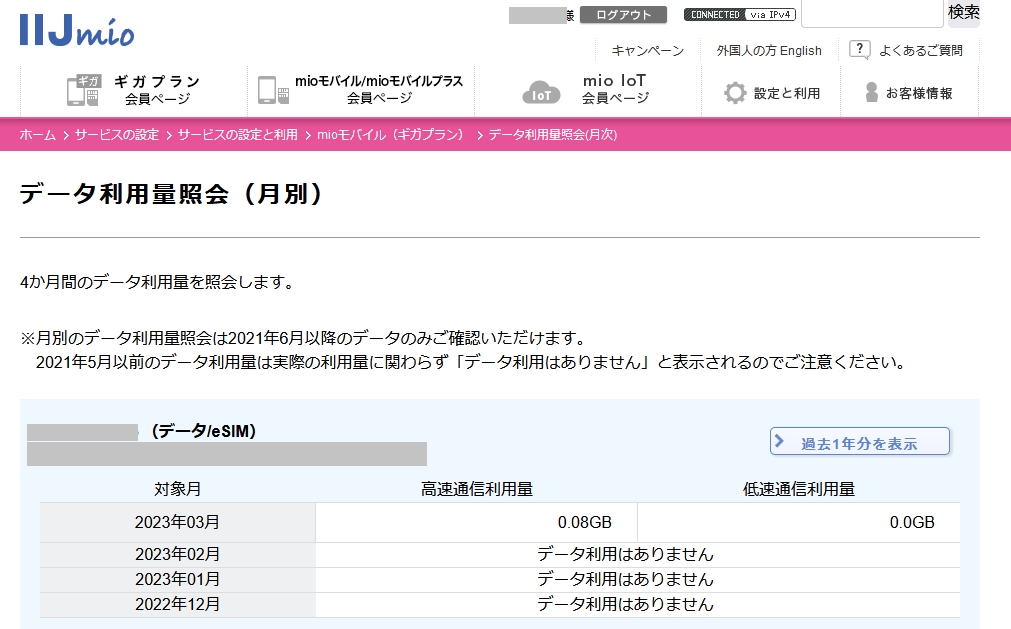Viewport: 1011px width, 629px height.
Task: Click the 2022年12月 row cell
Action: [x=177, y=605]
